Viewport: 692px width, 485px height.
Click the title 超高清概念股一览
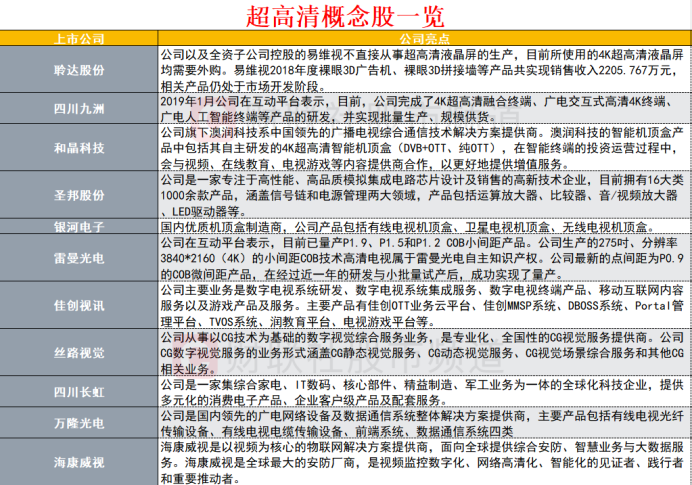(345, 16)
